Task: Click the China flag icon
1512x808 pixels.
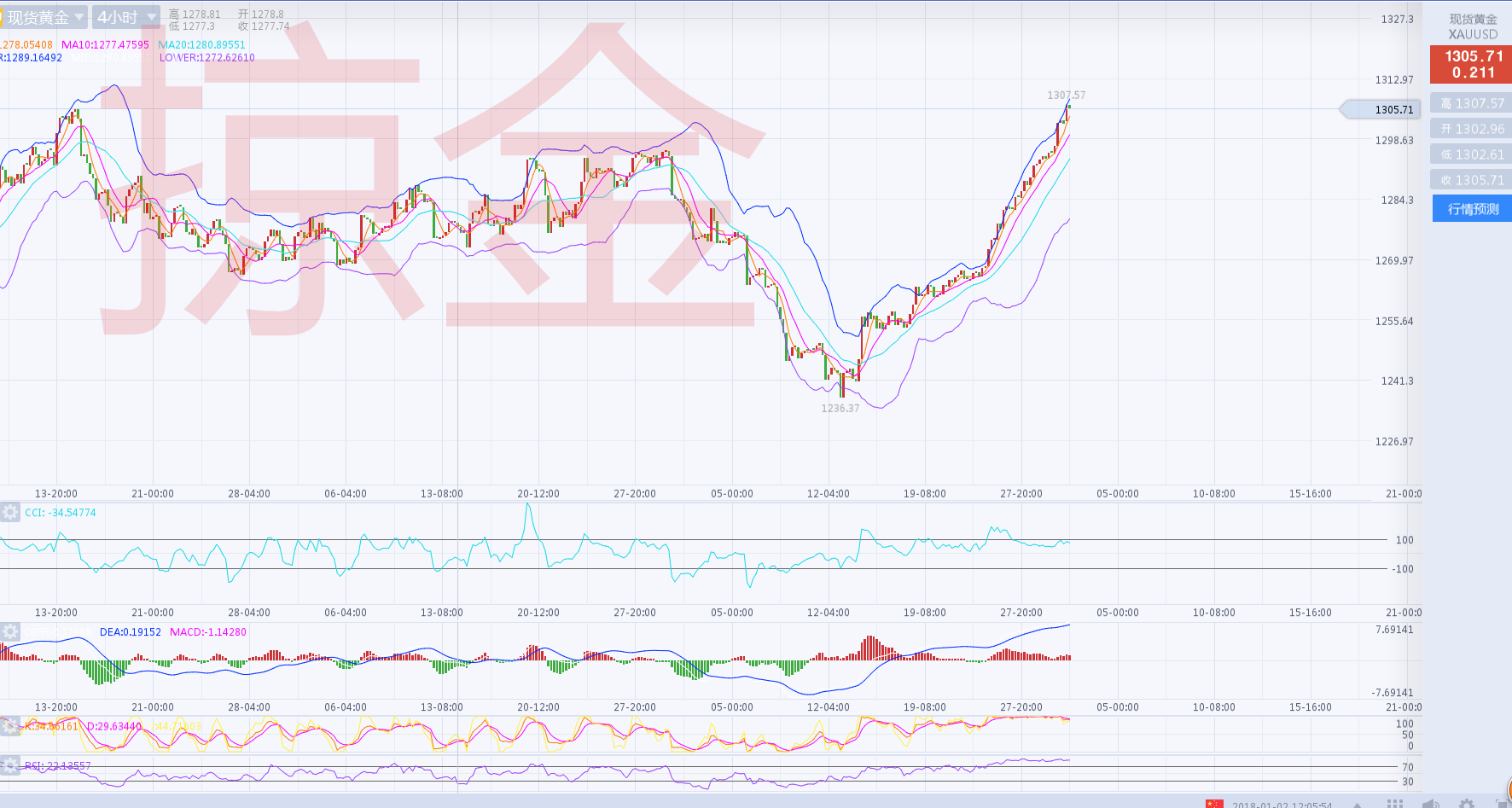Action: click(1213, 804)
